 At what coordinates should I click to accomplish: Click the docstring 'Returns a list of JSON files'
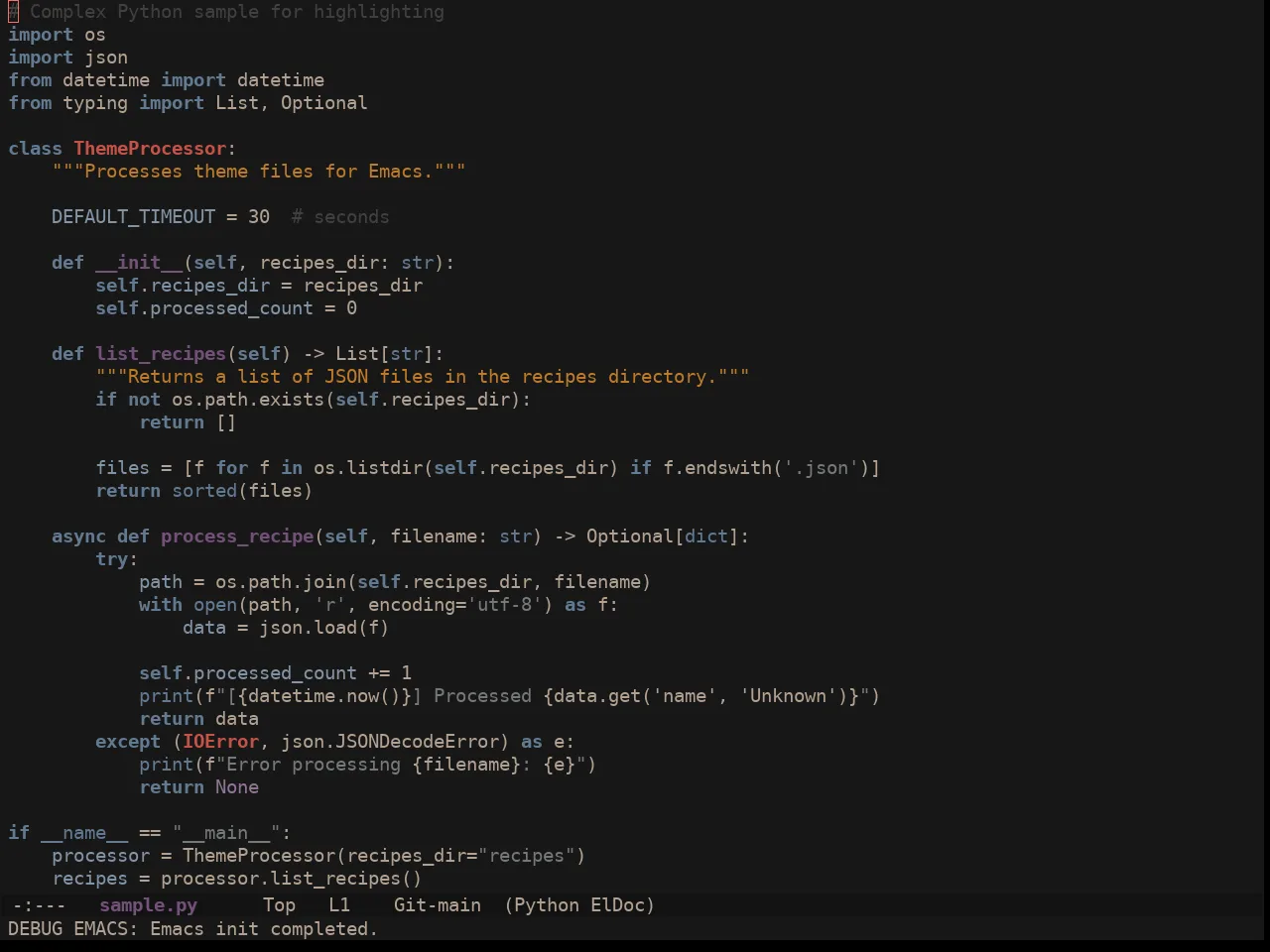pyautogui.click(x=423, y=377)
